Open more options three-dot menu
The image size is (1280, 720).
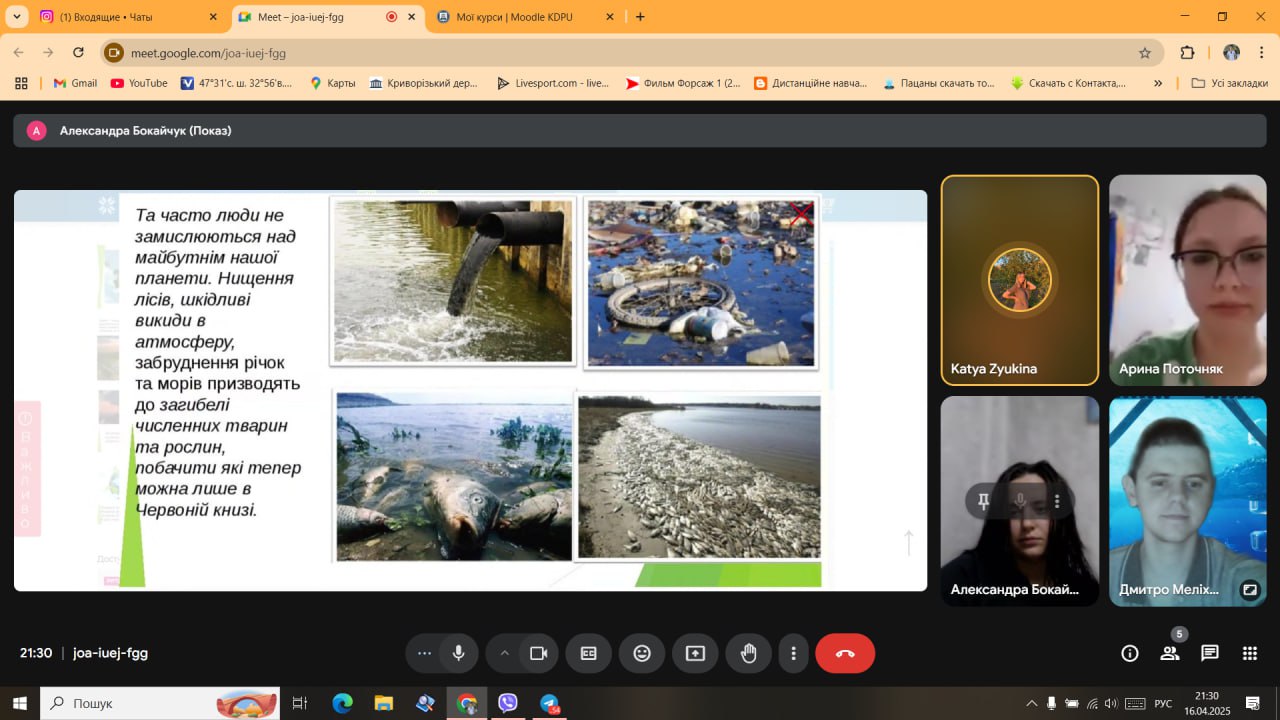pos(793,653)
